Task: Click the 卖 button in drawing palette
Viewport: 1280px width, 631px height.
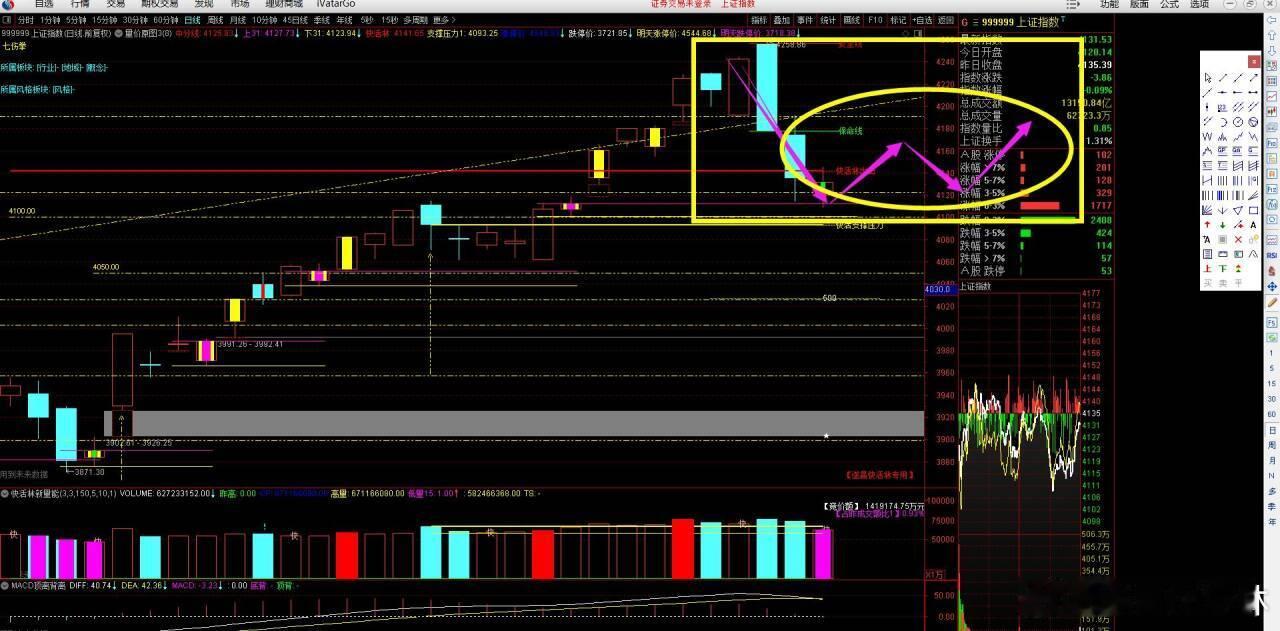Action: click(1223, 283)
